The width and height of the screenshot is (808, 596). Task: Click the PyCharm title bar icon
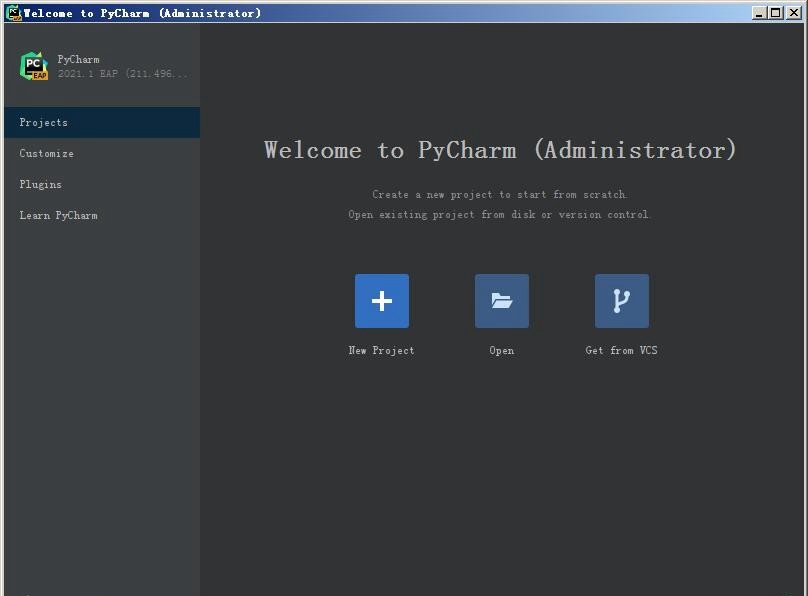point(13,12)
